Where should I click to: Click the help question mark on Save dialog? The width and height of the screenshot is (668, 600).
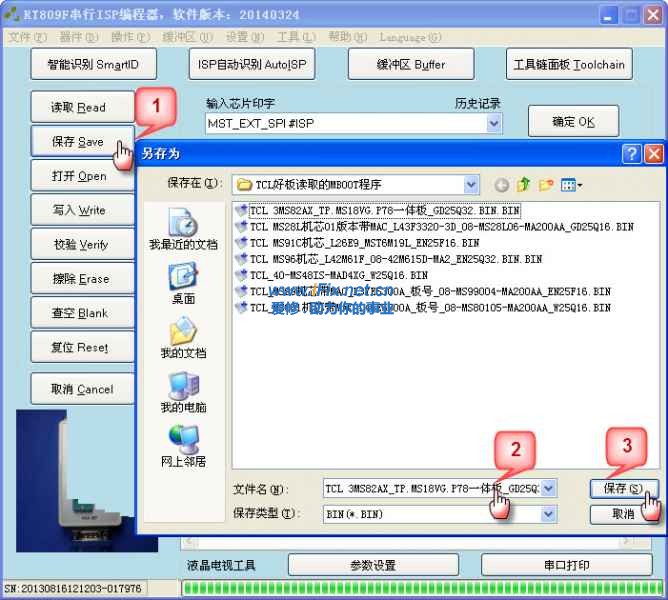(631, 154)
